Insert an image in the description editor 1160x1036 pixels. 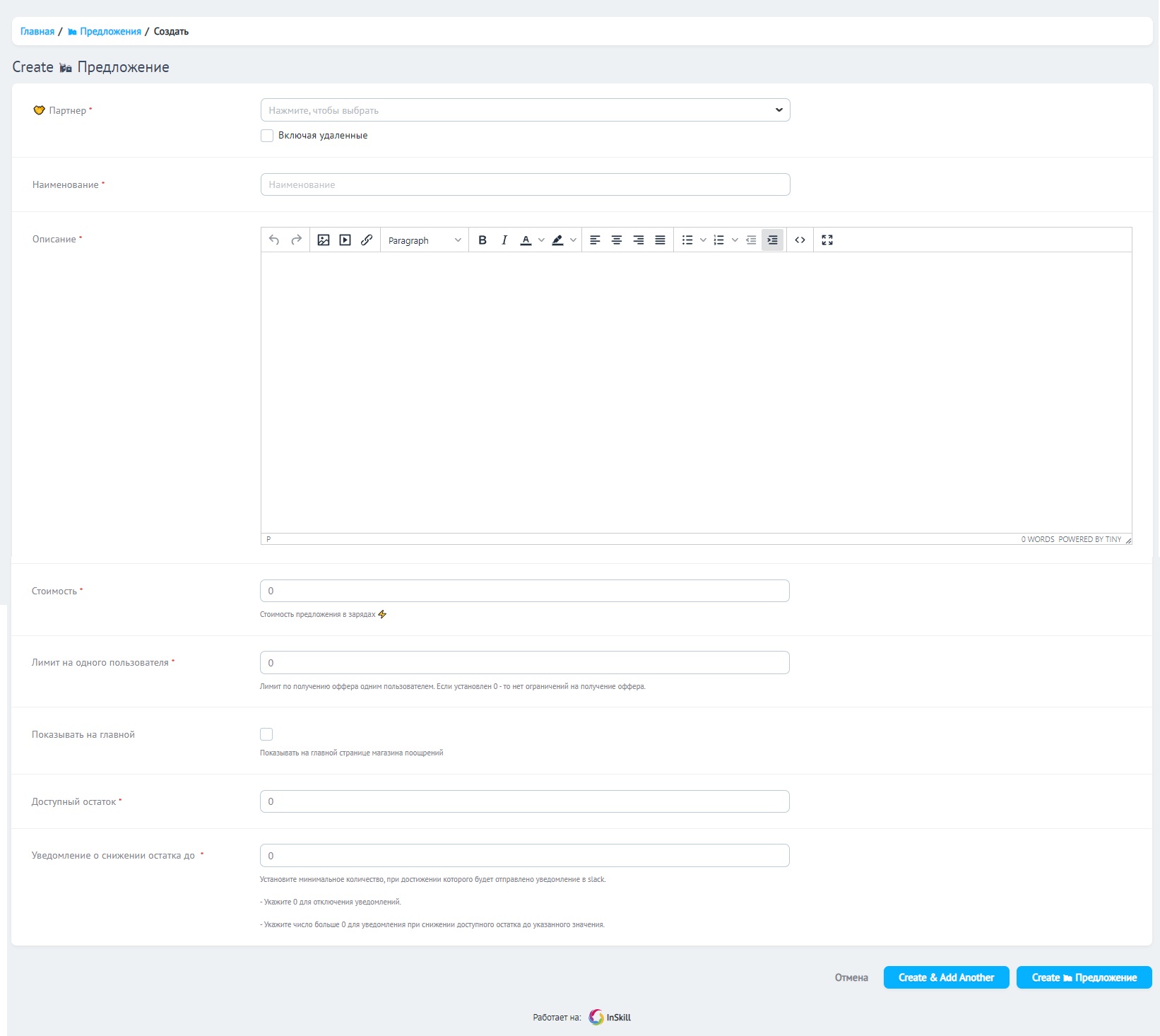[x=324, y=240]
